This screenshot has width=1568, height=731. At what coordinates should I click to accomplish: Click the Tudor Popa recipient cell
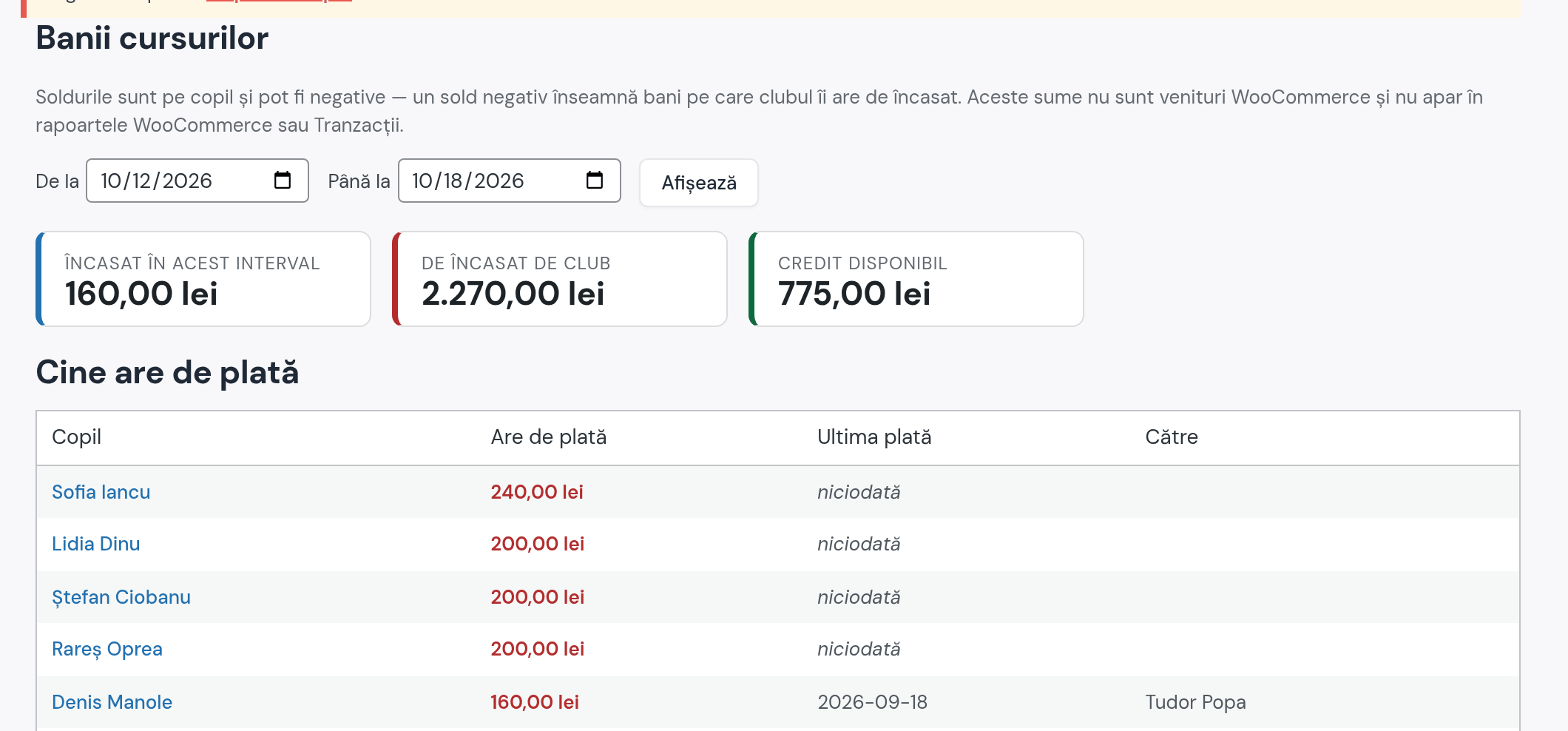[x=1196, y=702]
